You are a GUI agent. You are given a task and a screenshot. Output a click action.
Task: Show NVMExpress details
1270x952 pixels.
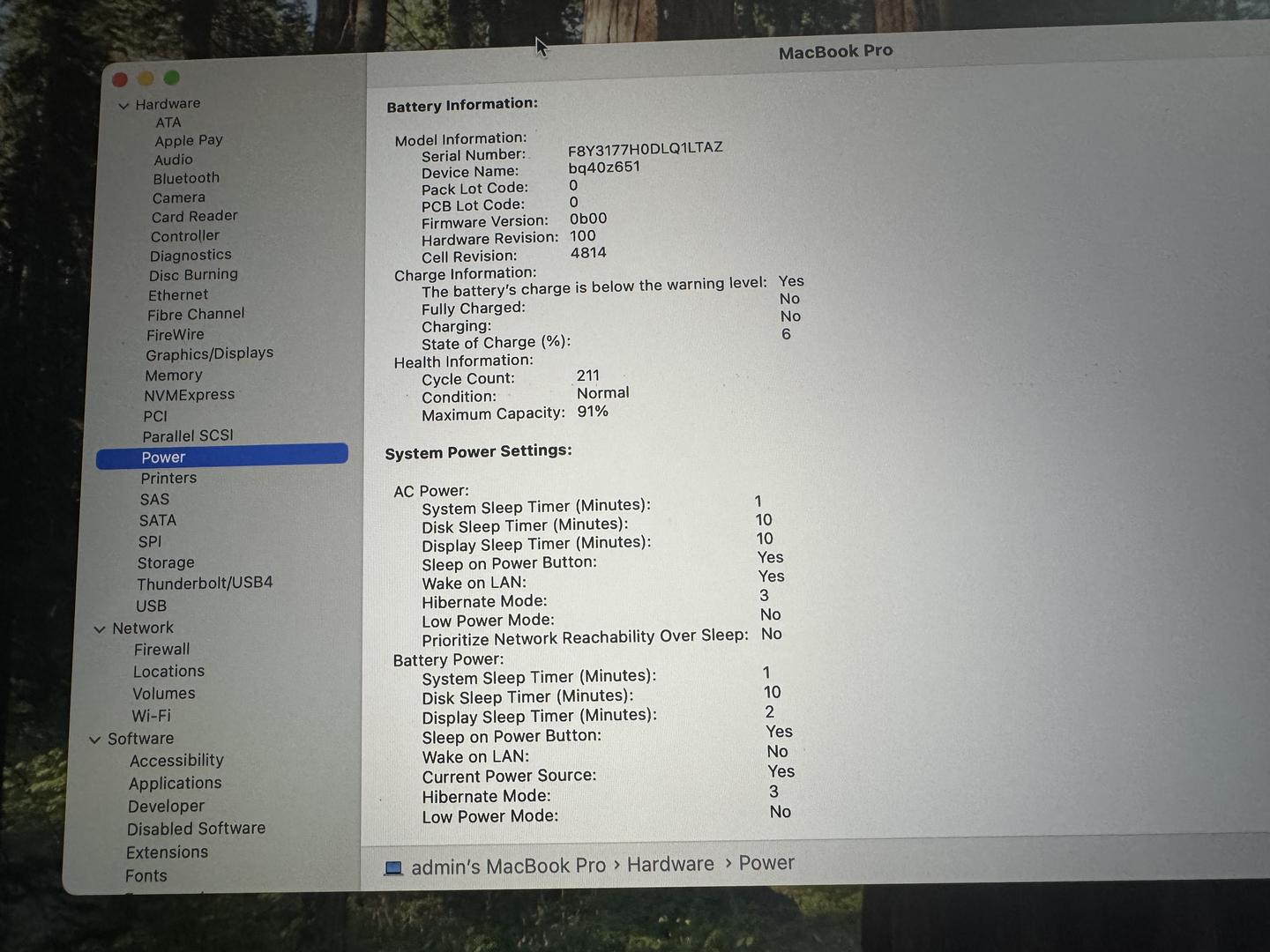pos(189,396)
